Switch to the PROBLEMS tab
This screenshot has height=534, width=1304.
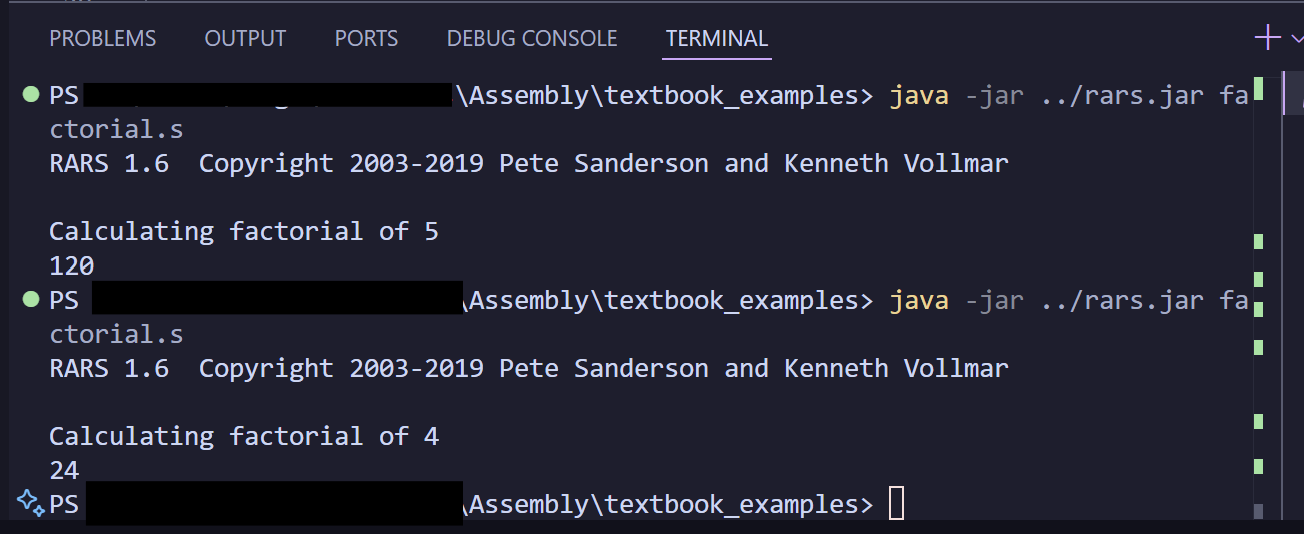pyautogui.click(x=103, y=39)
